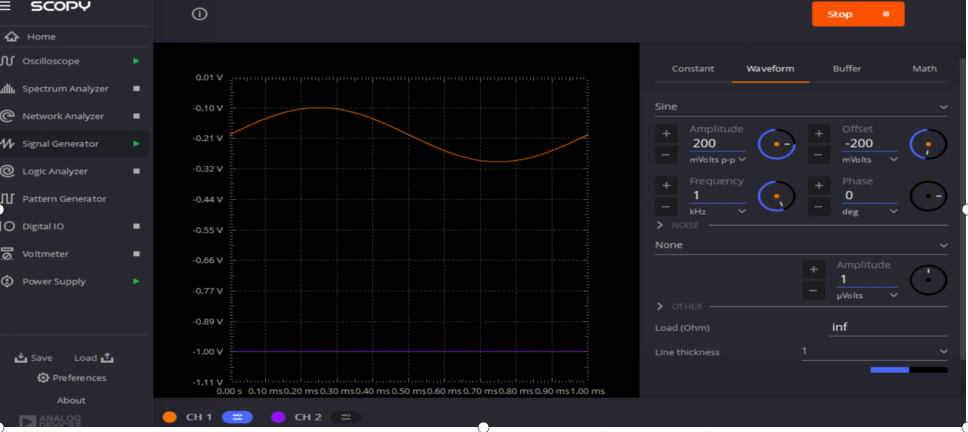Click the orange Stop button

tap(858, 14)
